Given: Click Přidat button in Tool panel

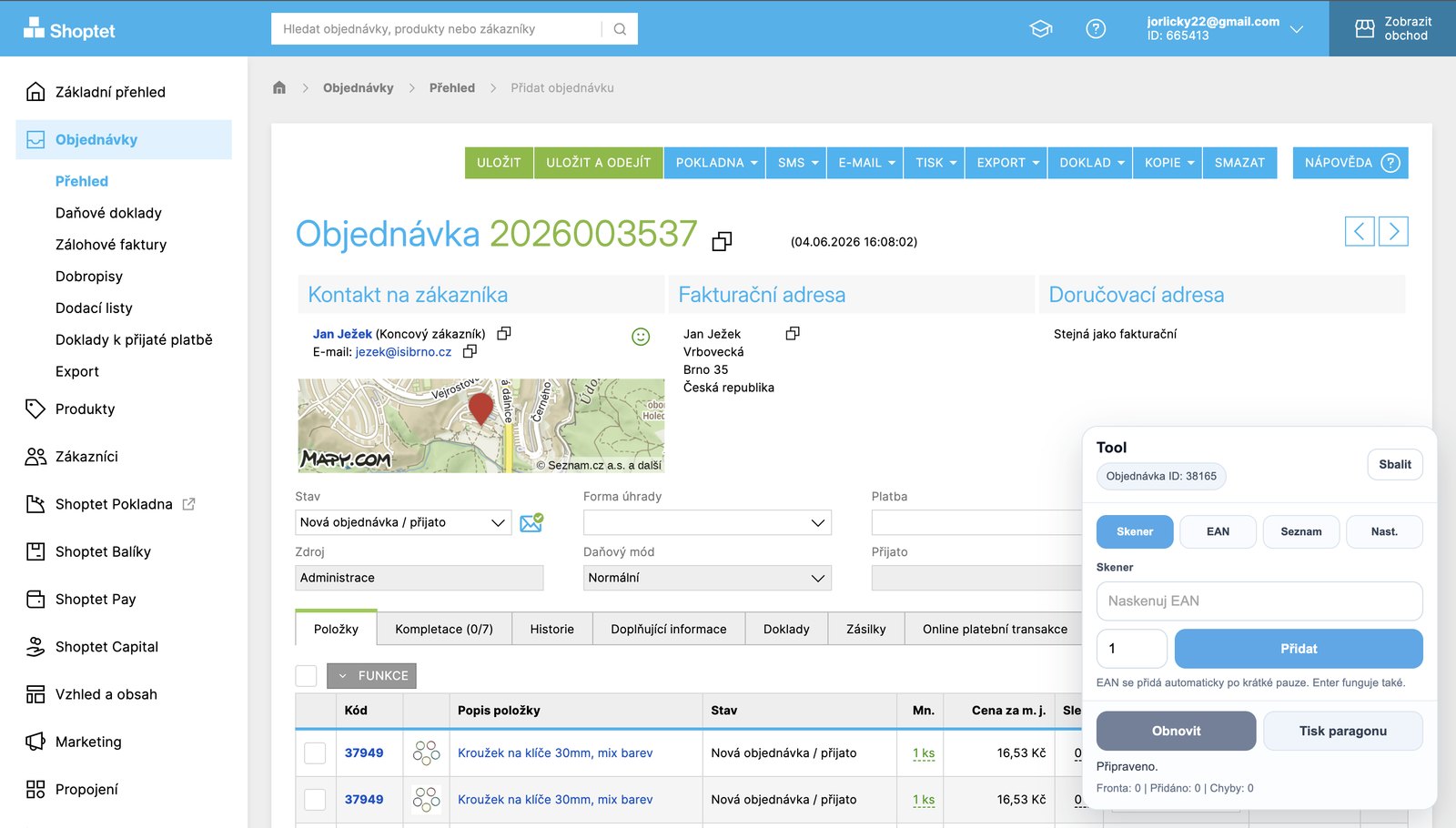Looking at the screenshot, I should click(1299, 649).
